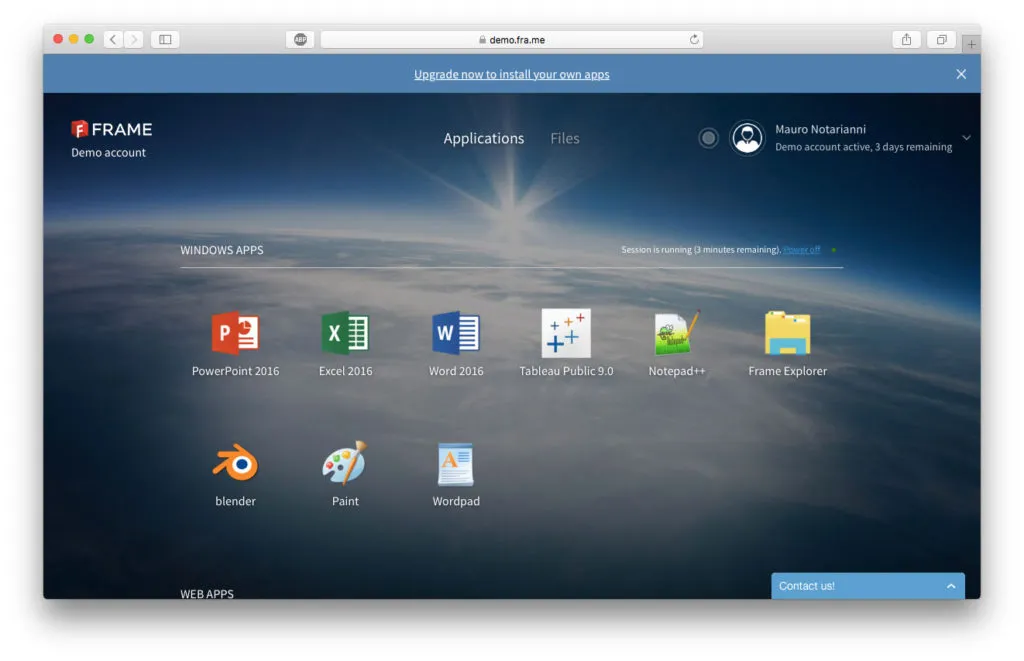Click the user avatar icon
The height and width of the screenshot is (661, 1024).
[x=747, y=138]
